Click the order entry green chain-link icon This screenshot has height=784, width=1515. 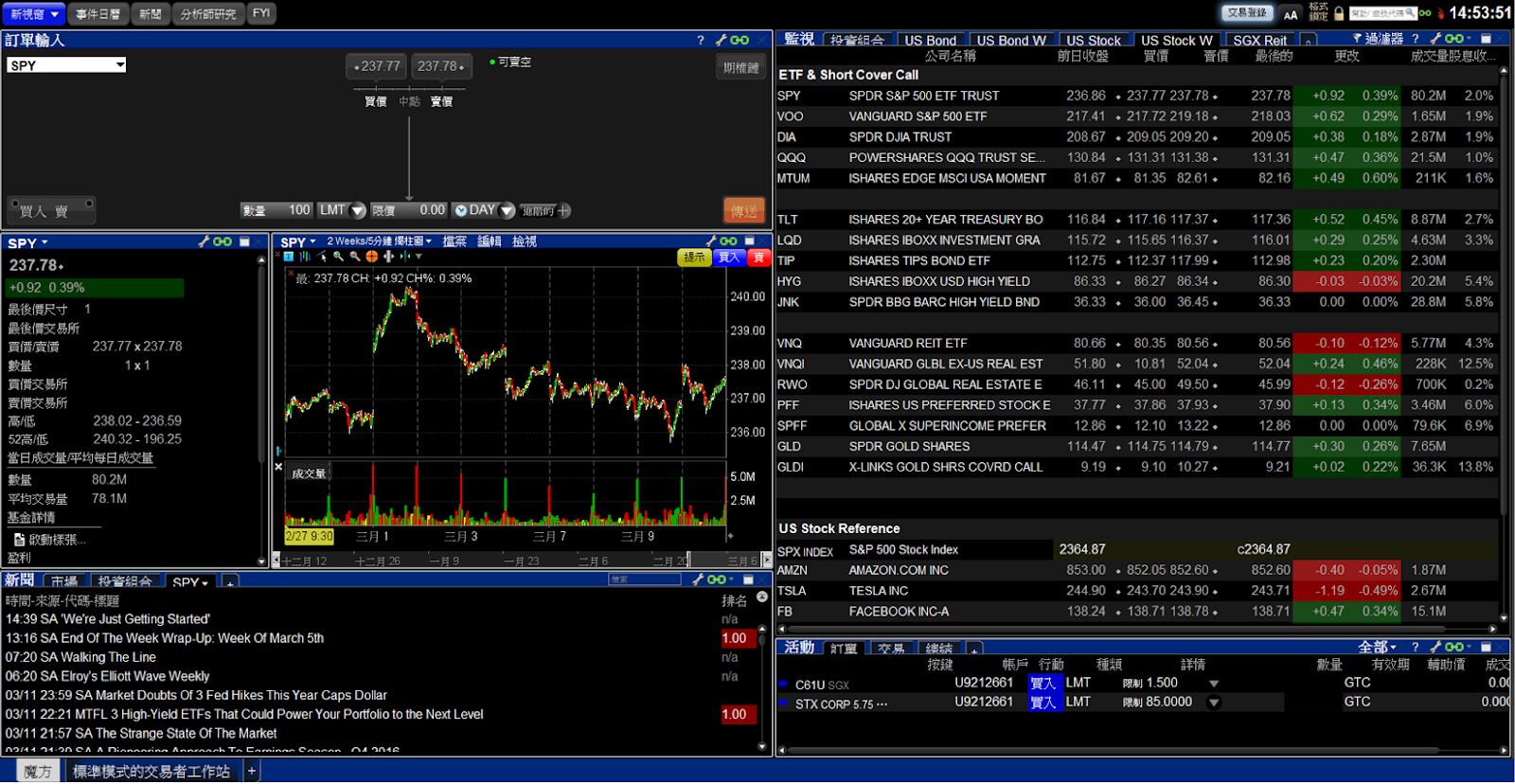(x=740, y=40)
